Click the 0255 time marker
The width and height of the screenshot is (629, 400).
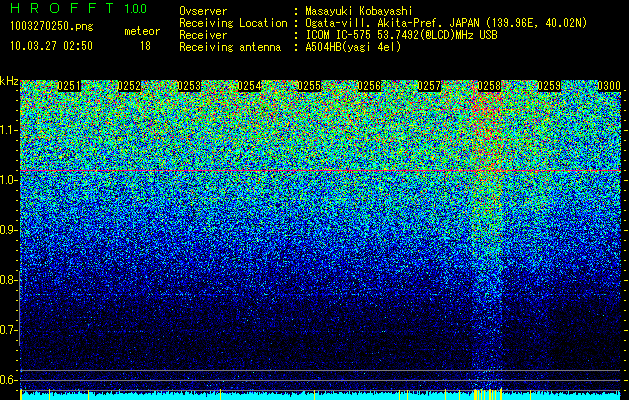tap(309, 86)
